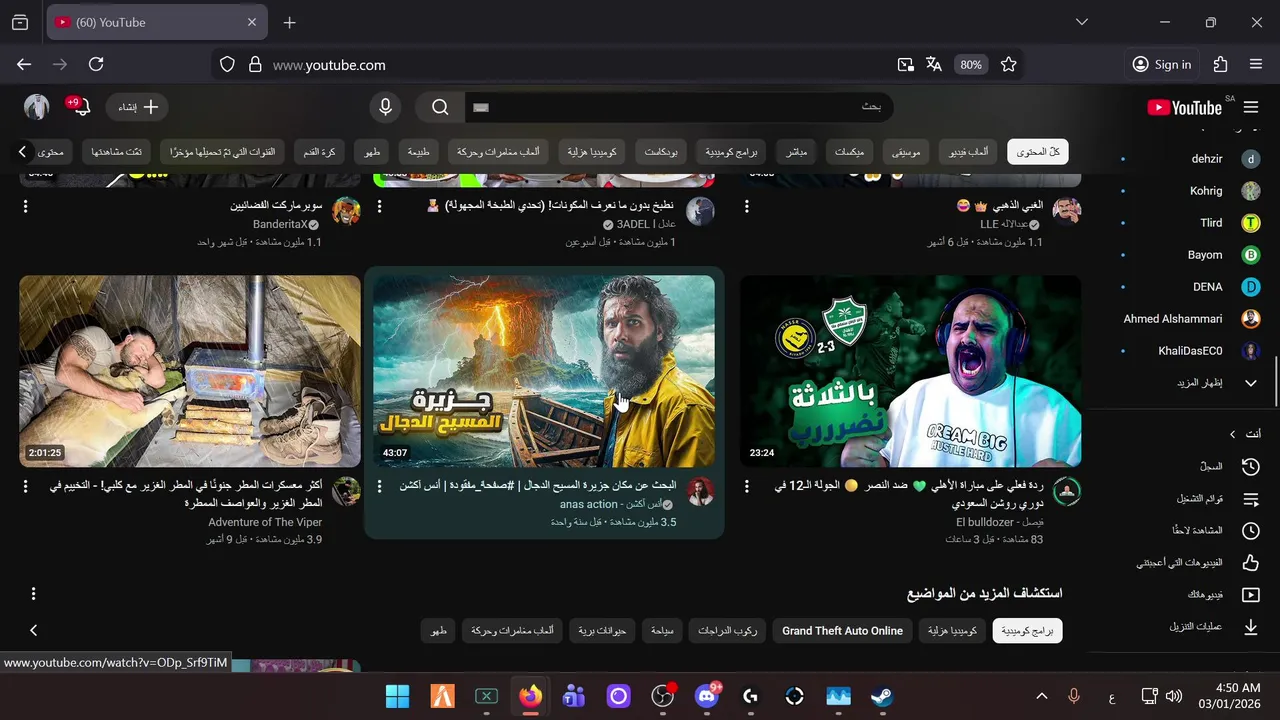Open Firefox extensions puzzle icon

pos(1220,64)
